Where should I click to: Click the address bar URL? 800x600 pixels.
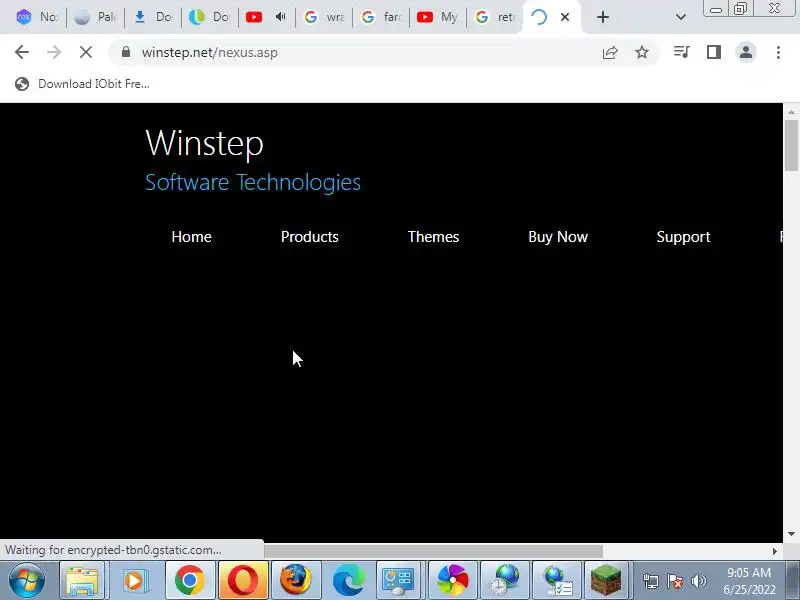pyautogui.click(x=210, y=53)
